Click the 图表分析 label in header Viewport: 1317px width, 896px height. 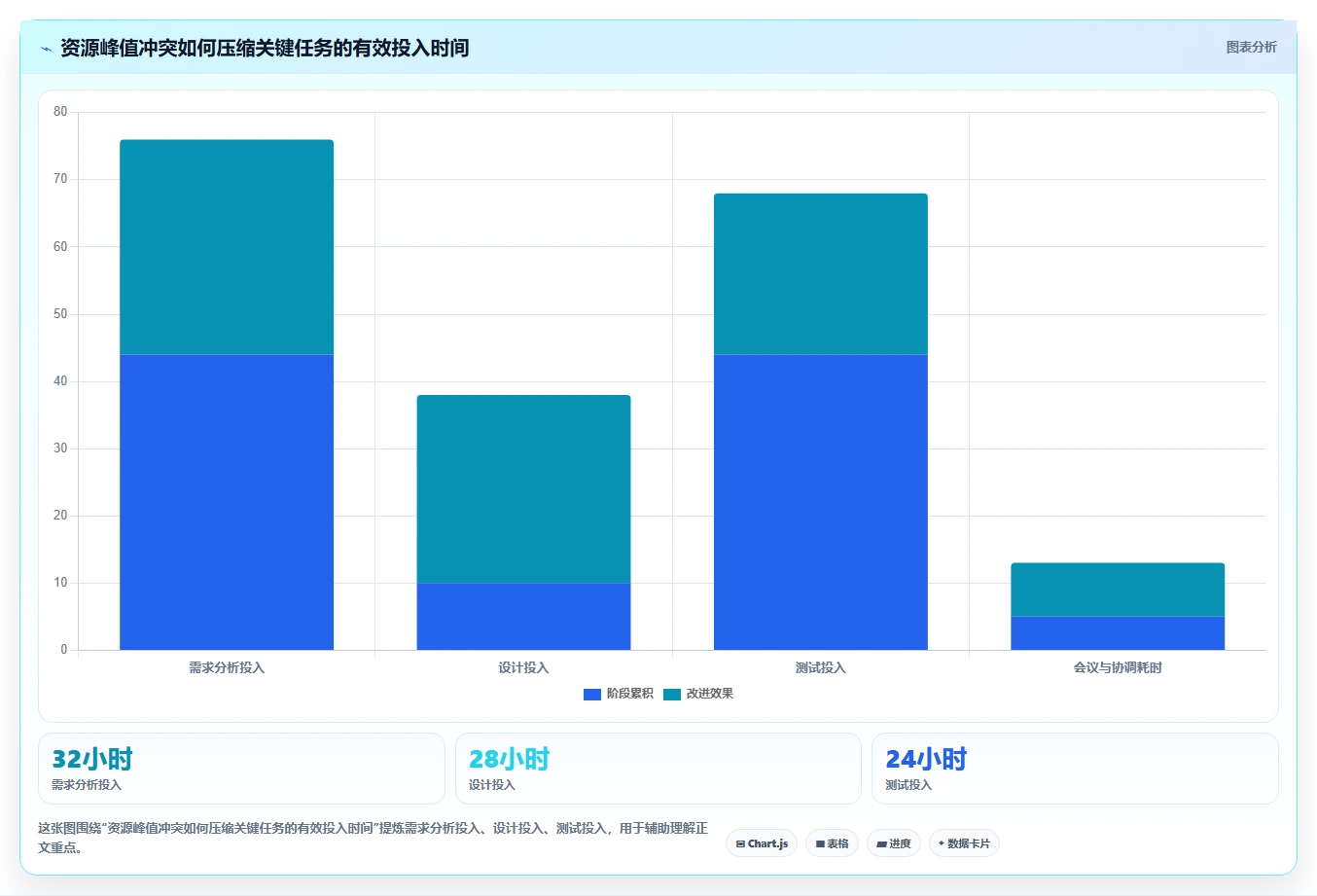point(1251,47)
